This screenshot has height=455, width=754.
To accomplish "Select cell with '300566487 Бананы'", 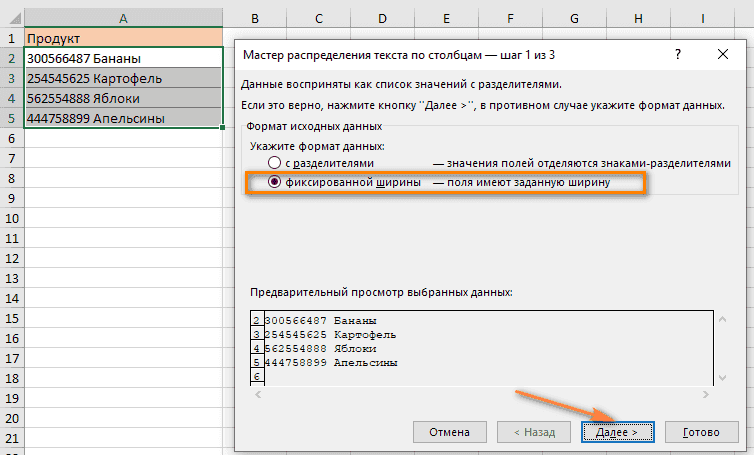I will tap(123, 58).
